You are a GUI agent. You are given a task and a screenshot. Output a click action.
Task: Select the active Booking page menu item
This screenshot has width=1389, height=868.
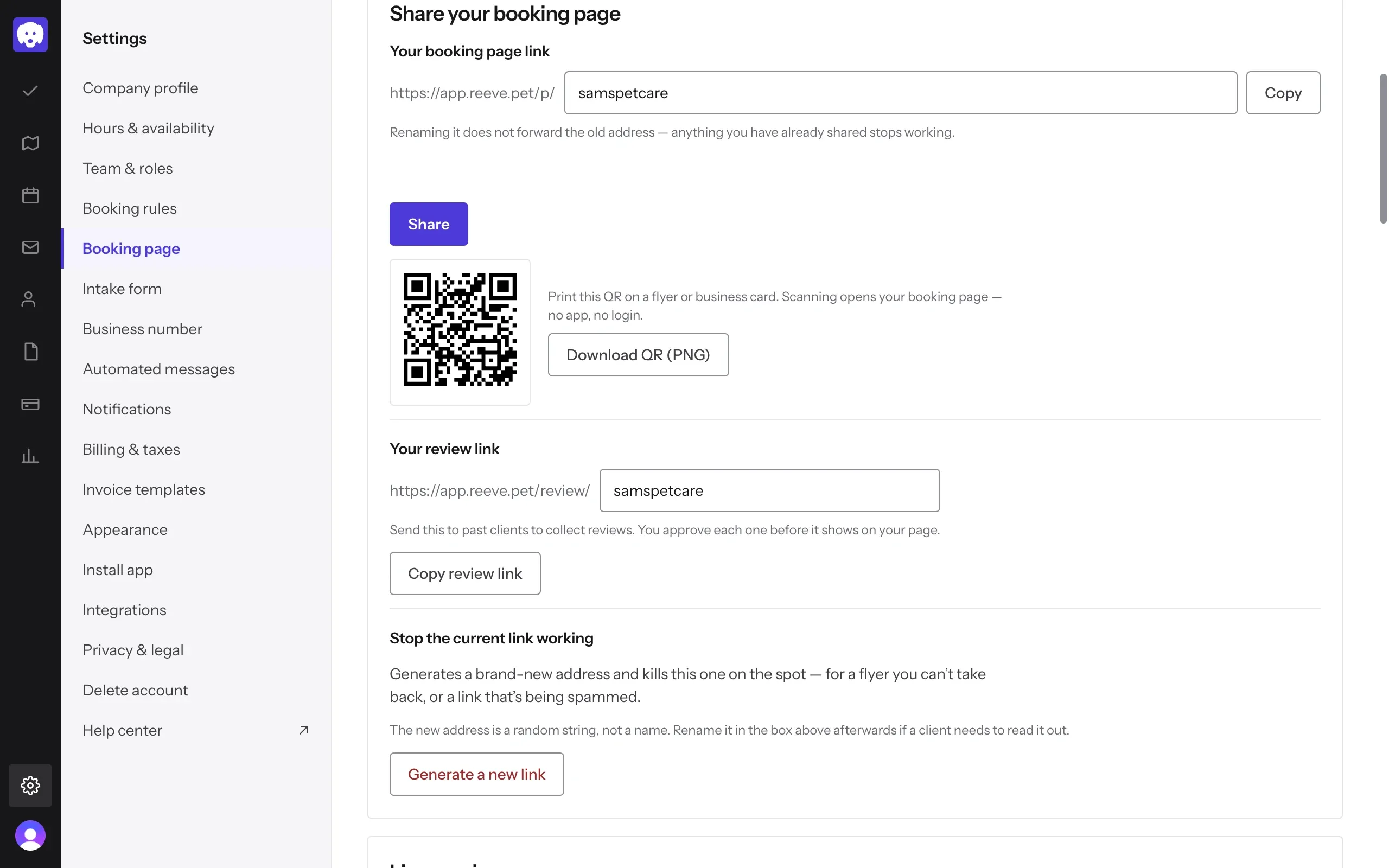pyautogui.click(x=196, y=248)
